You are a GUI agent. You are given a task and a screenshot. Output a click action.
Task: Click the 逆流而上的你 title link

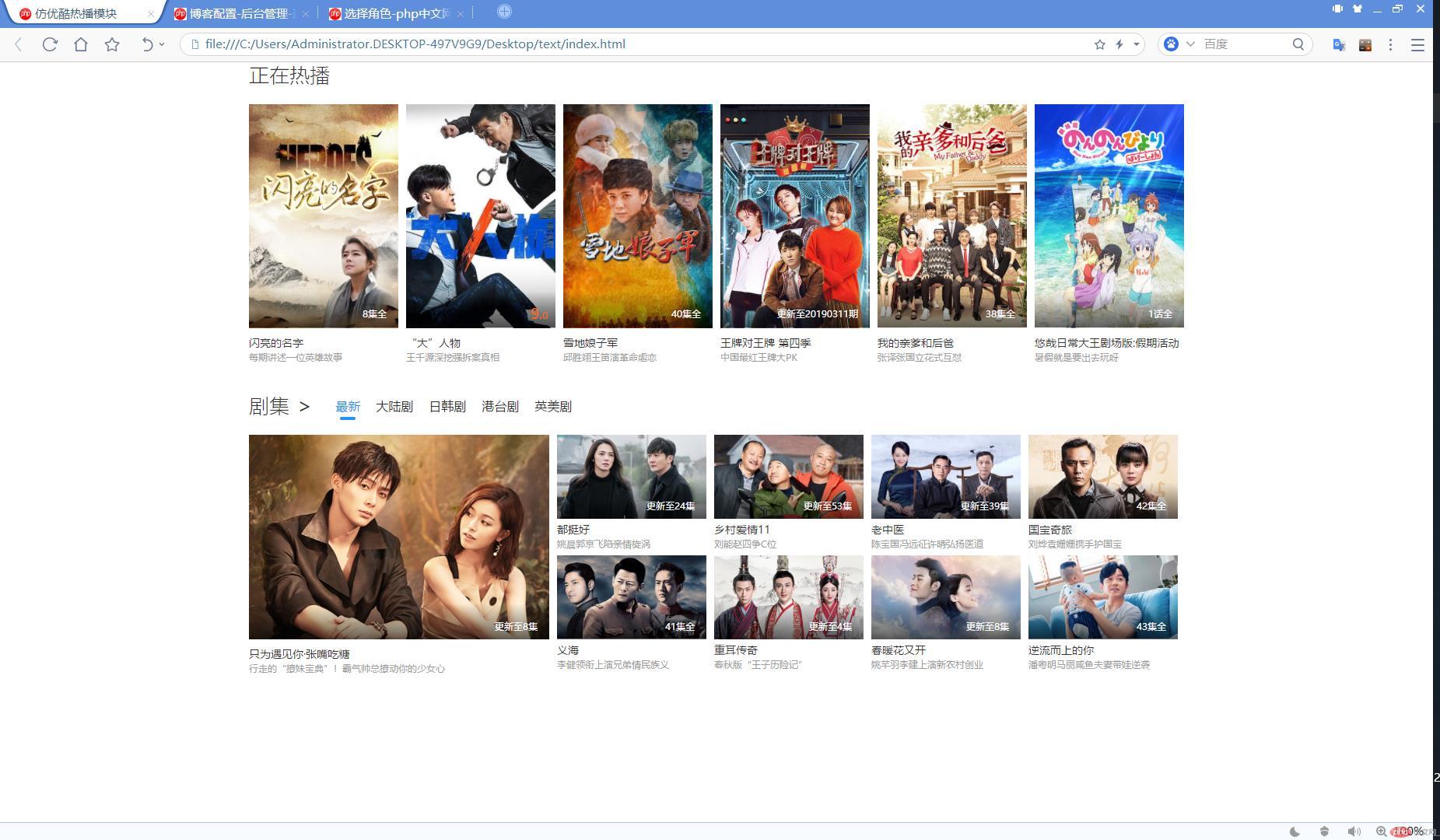click(x=1061, y=650)
